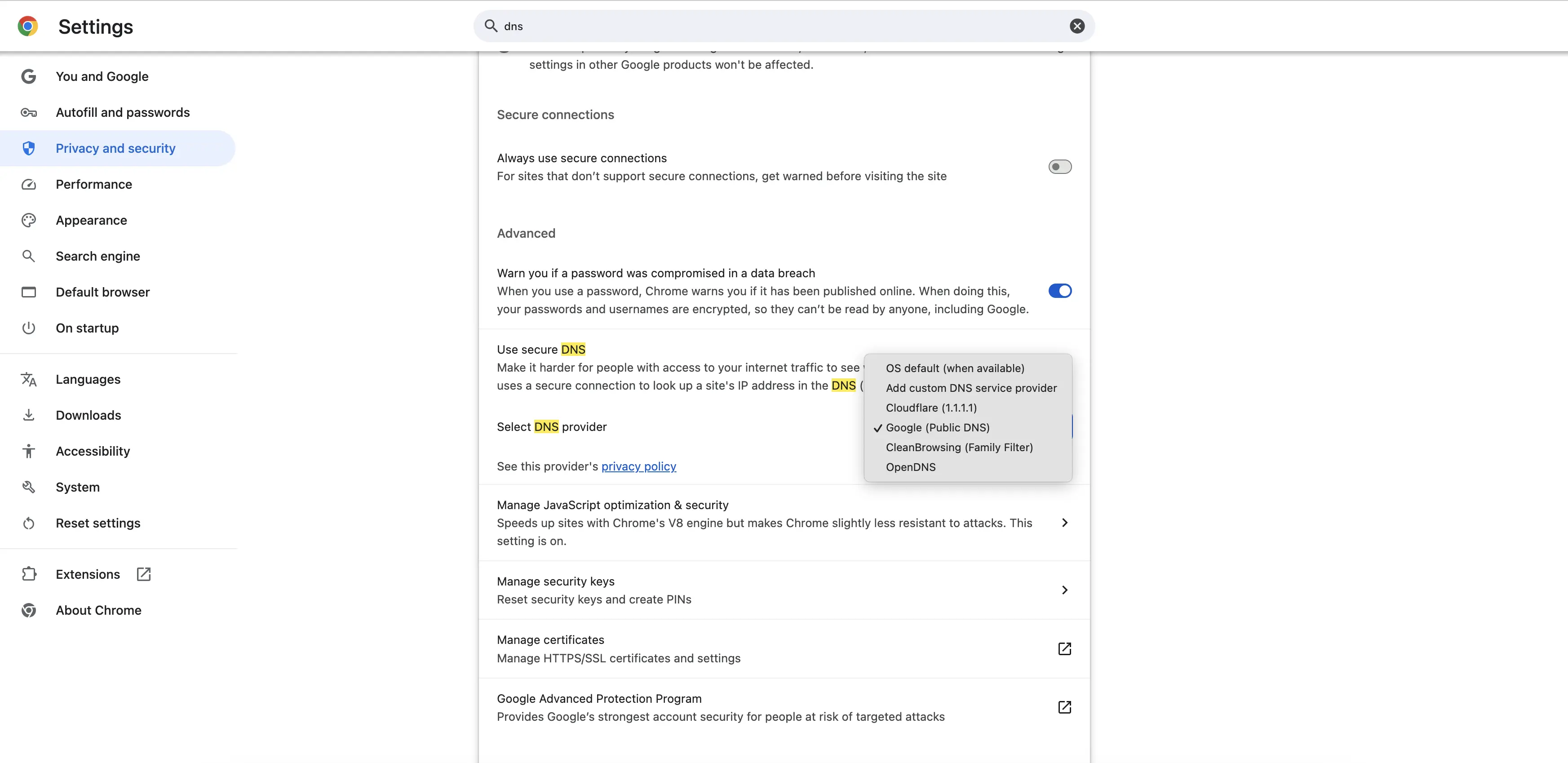This screenshot has width=1568, height=763.
Task: Select Google (Public DNS) option
Action: pyautogui.click(x=968, y=427)
